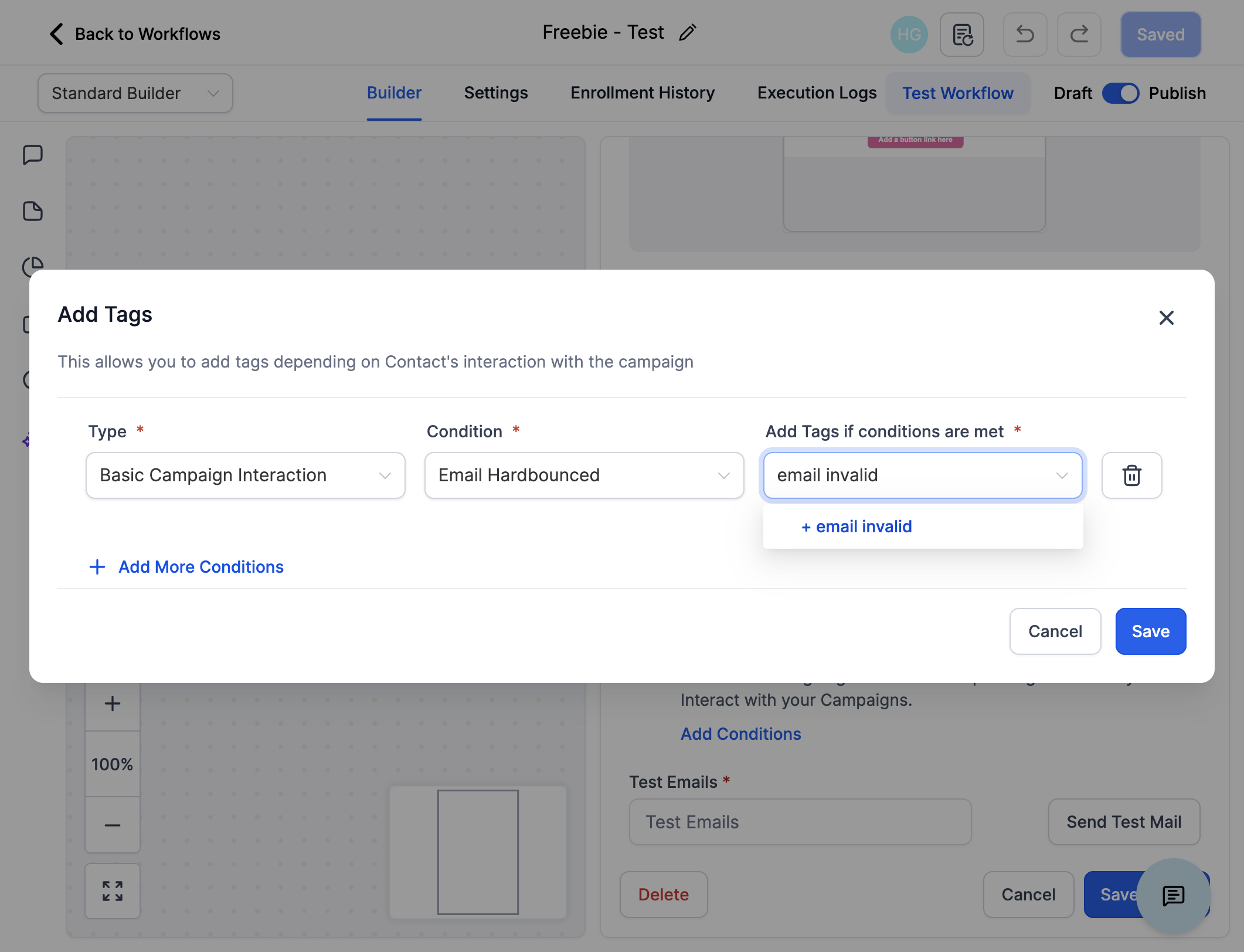This screenshot has height=952, width=1244.
Task: Open the sticky note icon in sidebar
Action: tap(33, 211)
